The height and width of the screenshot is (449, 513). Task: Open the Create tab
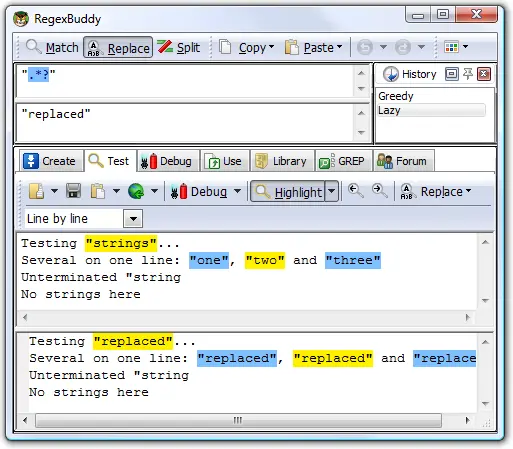51,161
